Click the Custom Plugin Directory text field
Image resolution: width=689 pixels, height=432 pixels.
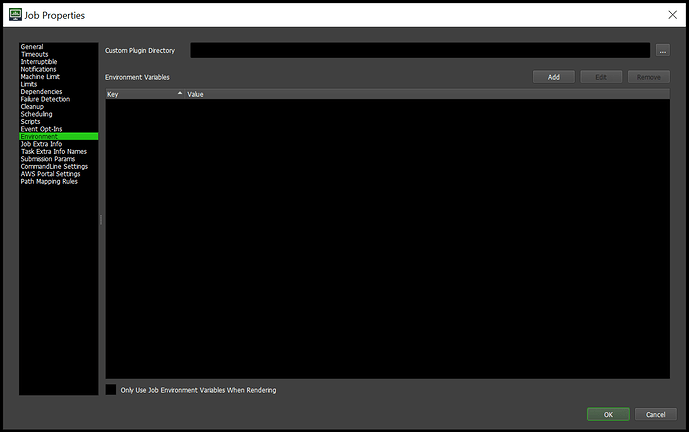coord(420,50)
